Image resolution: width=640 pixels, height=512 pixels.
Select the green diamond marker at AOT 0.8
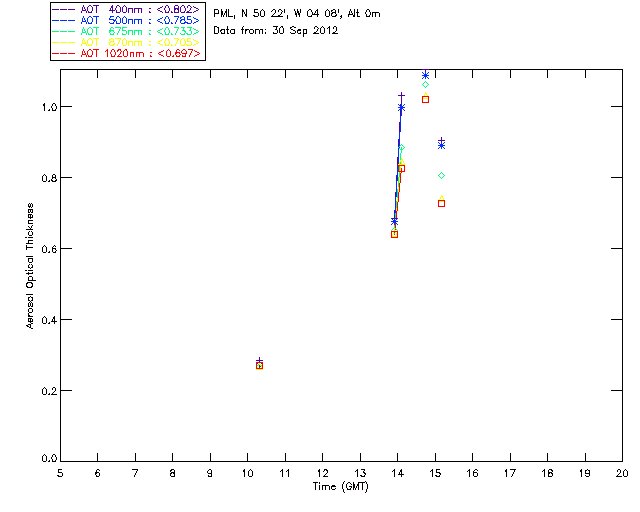(x=441, y=176)
